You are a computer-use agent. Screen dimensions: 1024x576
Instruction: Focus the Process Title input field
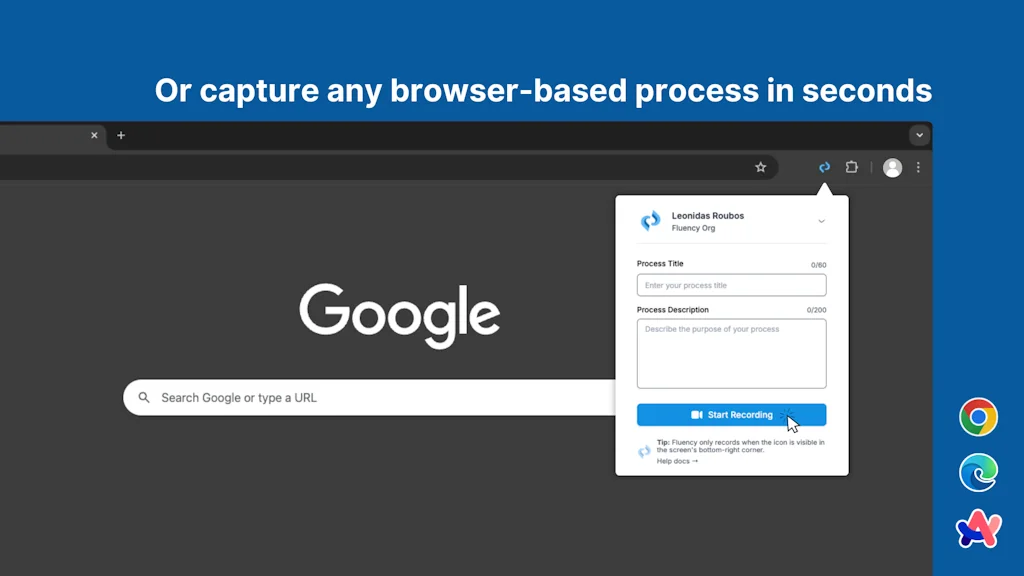[731, 285]
